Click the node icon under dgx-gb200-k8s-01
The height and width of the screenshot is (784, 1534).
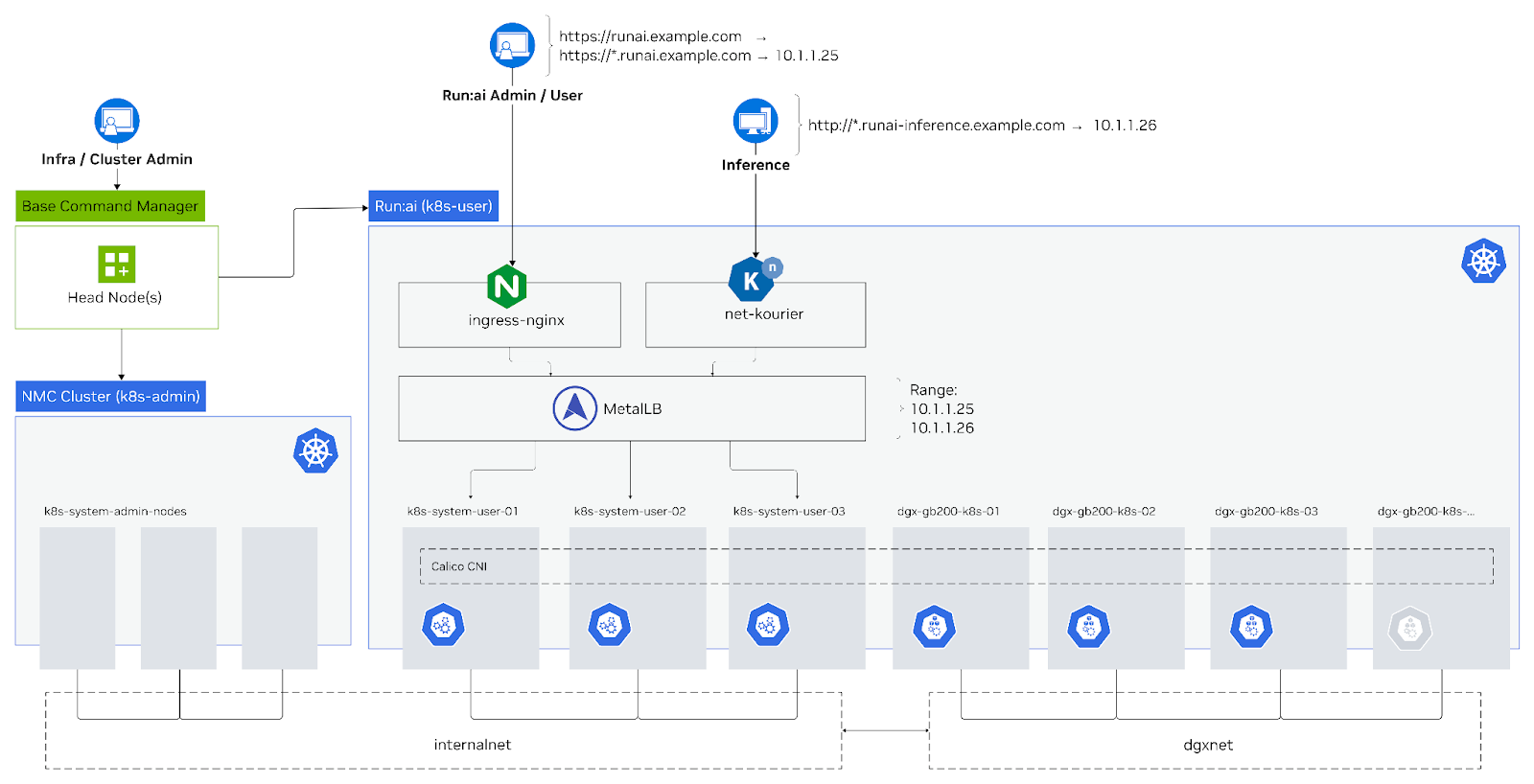(934, 628)
